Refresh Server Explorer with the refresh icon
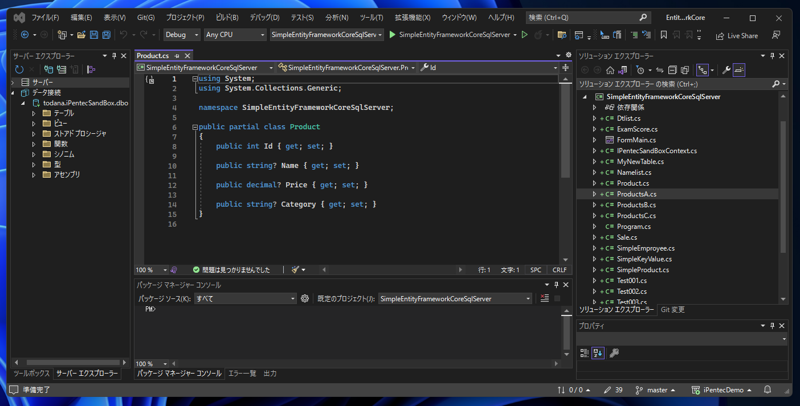 19,69
